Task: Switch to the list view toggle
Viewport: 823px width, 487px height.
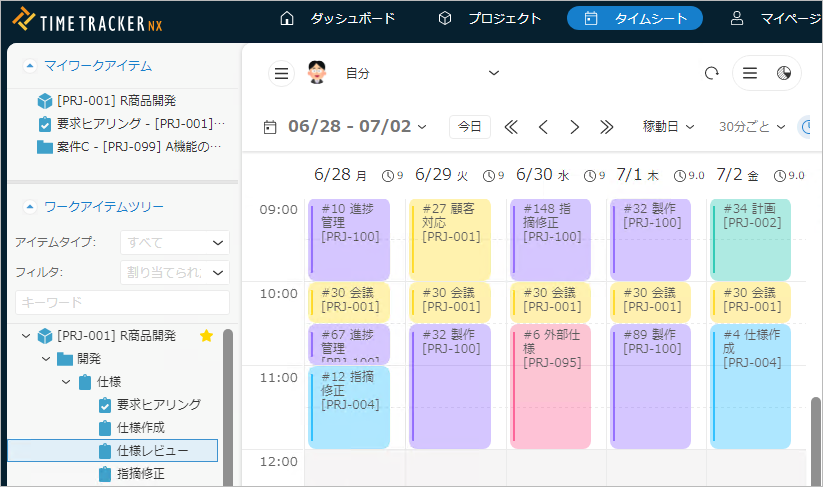Action: tap(750, 73)
